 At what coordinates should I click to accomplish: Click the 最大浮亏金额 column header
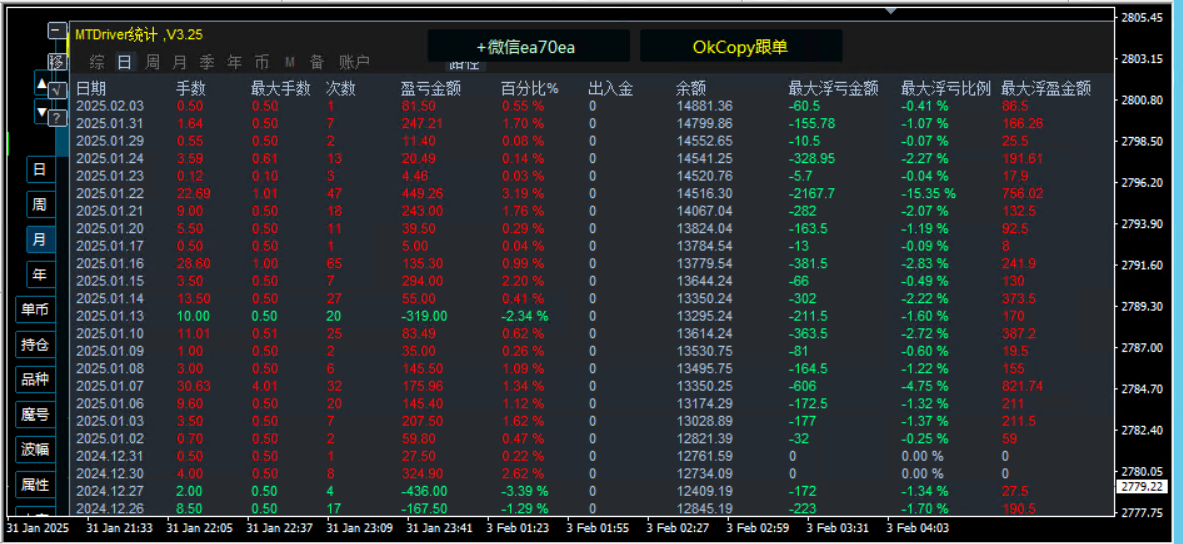click(834, 89)
